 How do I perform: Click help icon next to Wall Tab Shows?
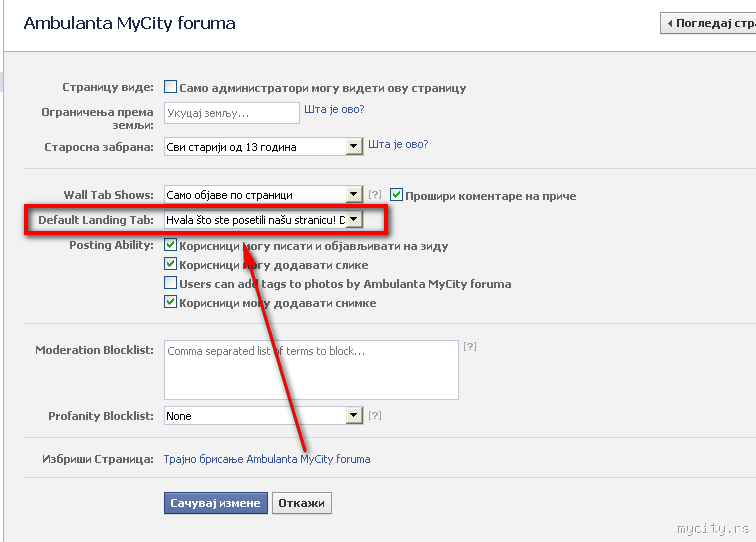(x=375, y=195)
